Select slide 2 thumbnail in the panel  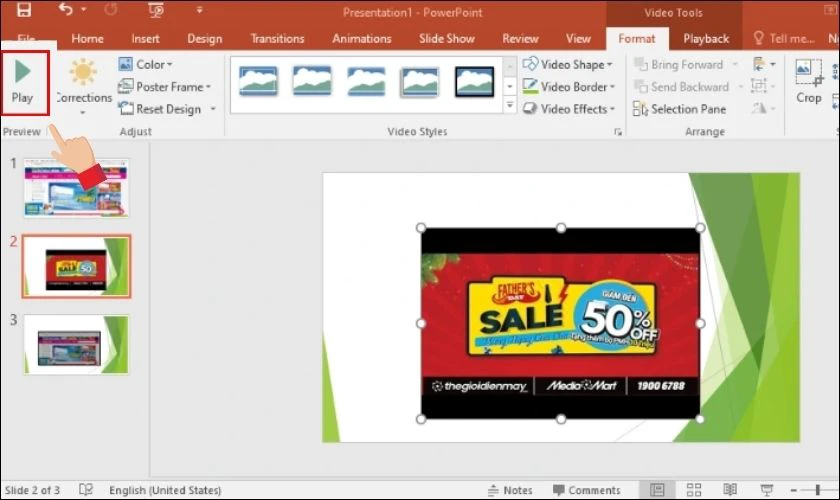tap(76, 266)
